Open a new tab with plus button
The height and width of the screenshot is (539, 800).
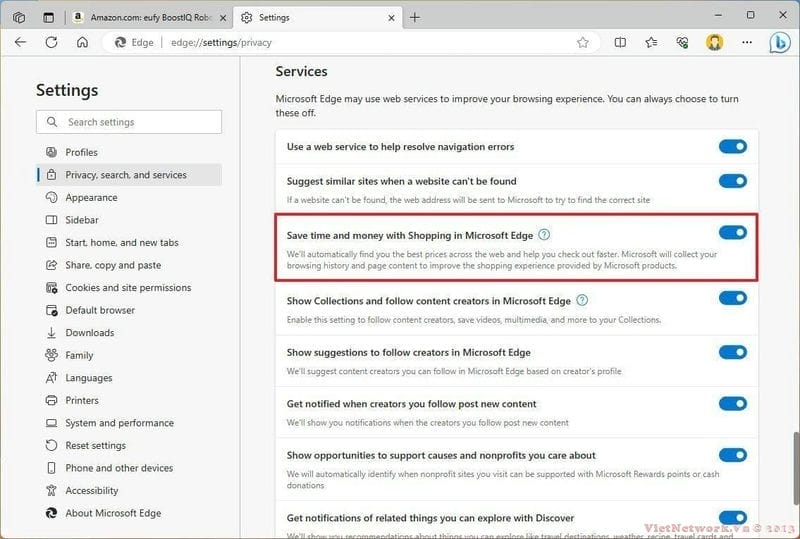pos(415,17)
